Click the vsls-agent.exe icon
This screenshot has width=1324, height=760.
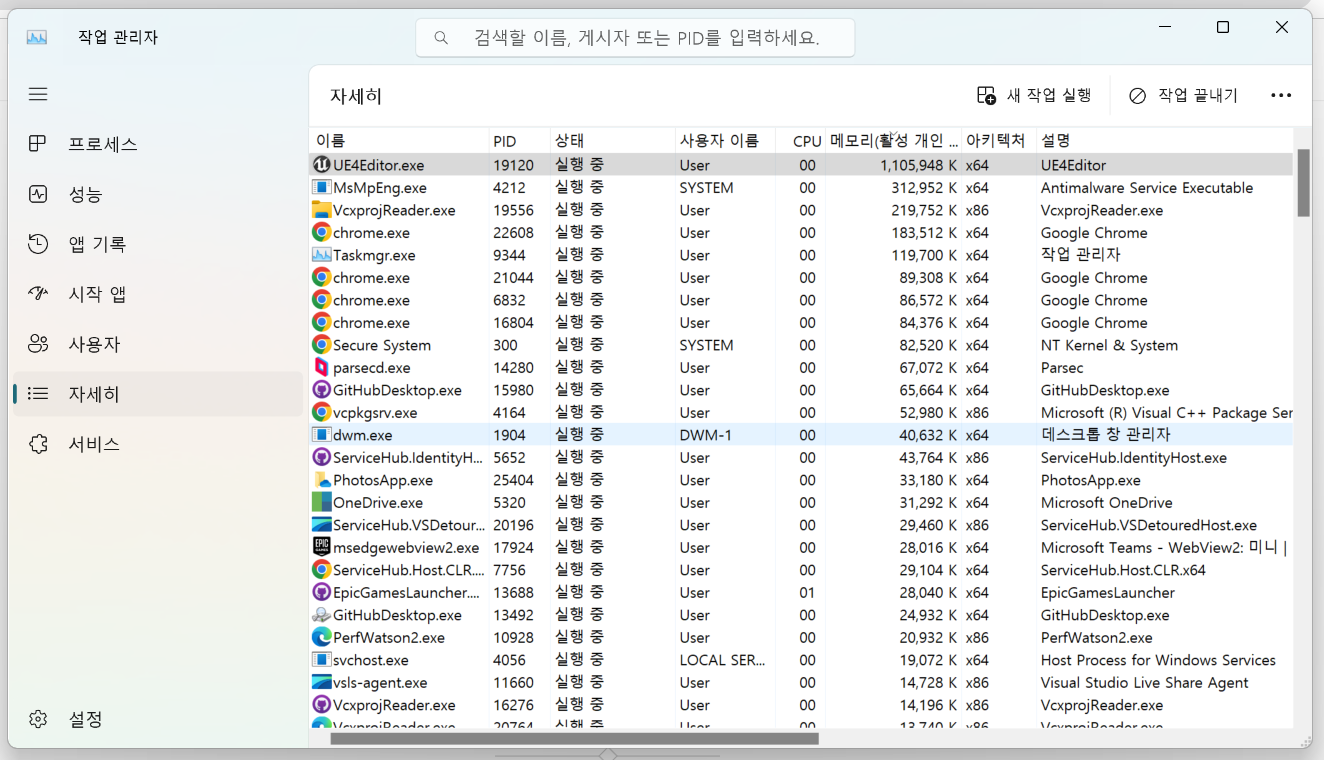tap(321, 682)
